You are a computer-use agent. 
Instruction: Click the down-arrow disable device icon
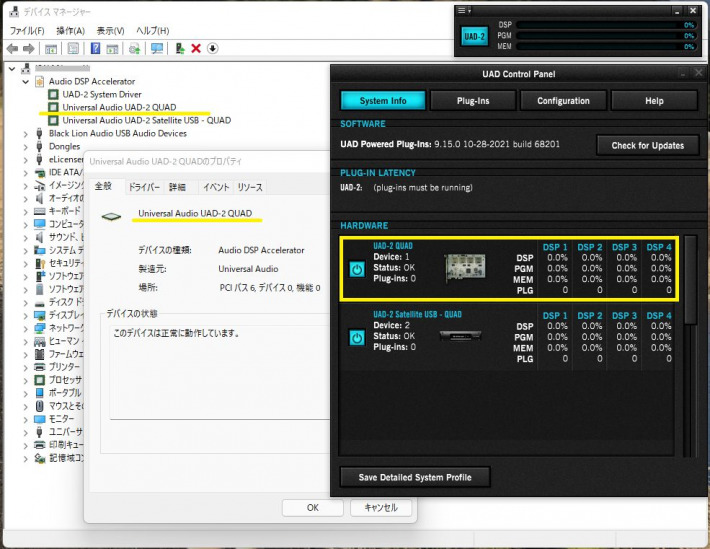(212, 48)
